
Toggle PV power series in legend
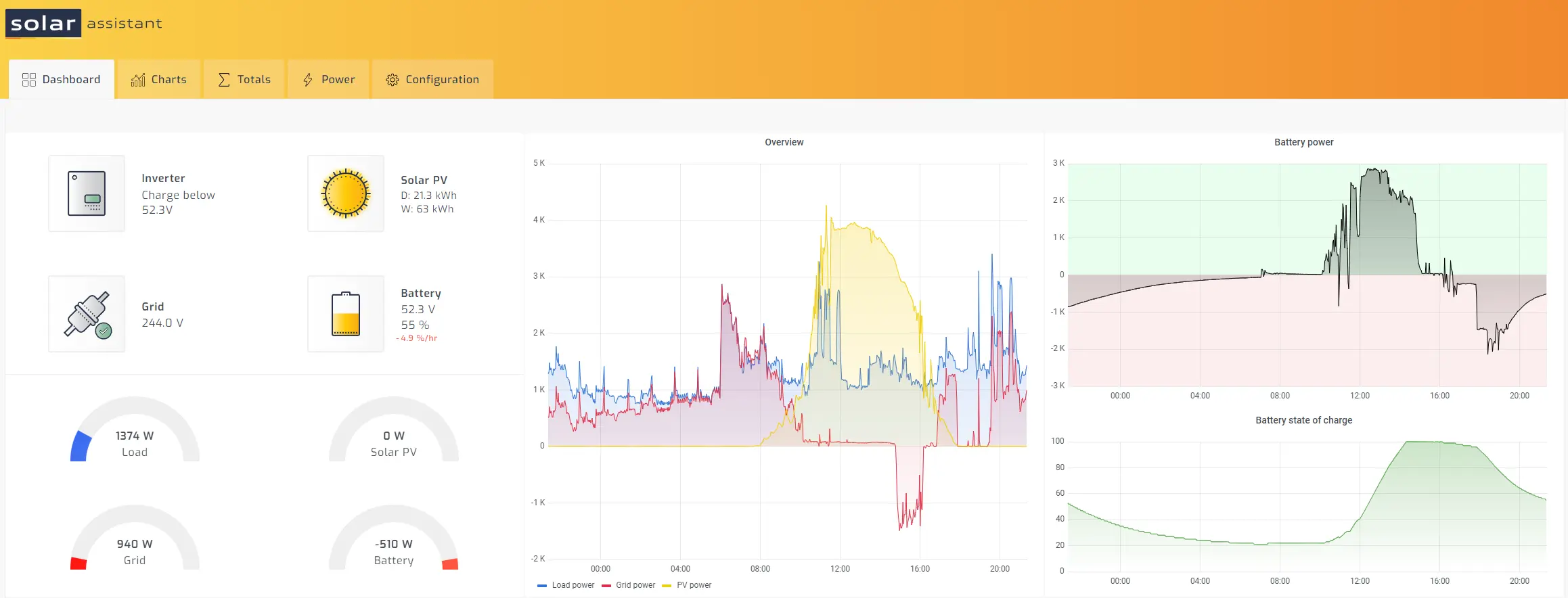coord(687,585)
